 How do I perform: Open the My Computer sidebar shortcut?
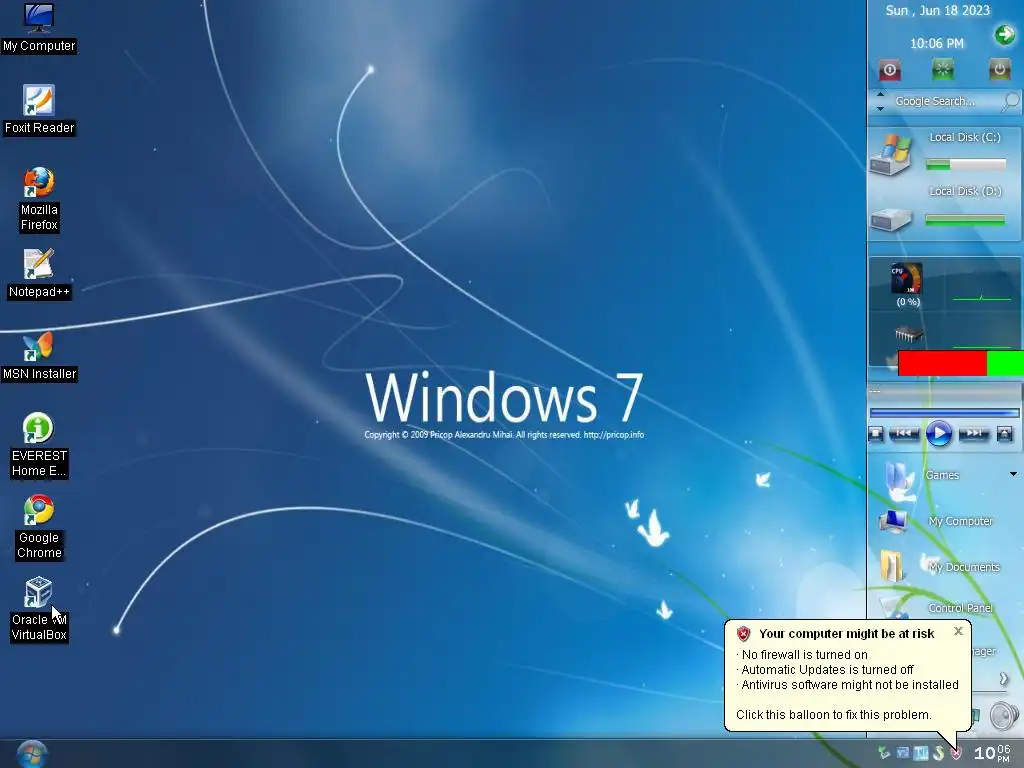(x=961, y=521)
